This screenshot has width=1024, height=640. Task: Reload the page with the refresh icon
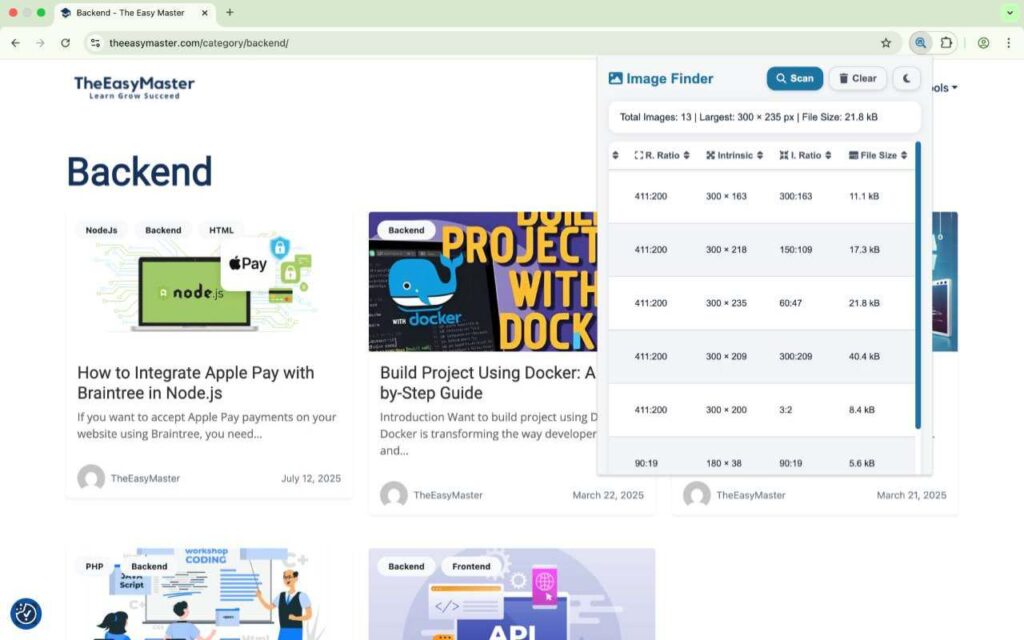coord(65,43)
